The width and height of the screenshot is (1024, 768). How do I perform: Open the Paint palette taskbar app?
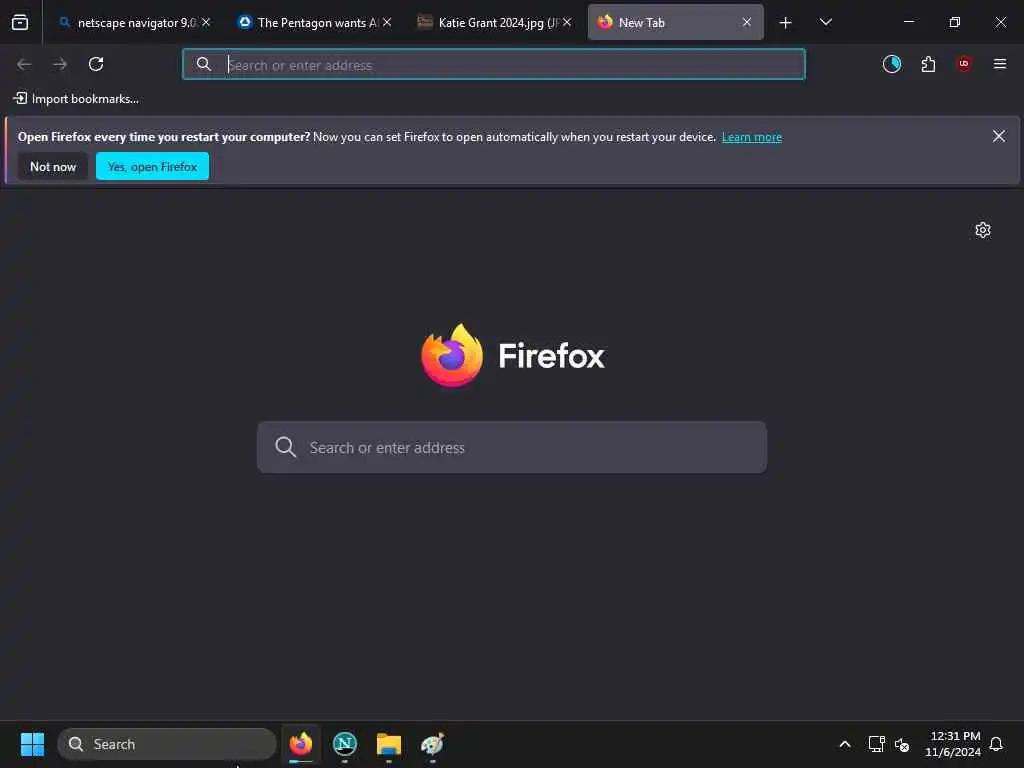432,744
